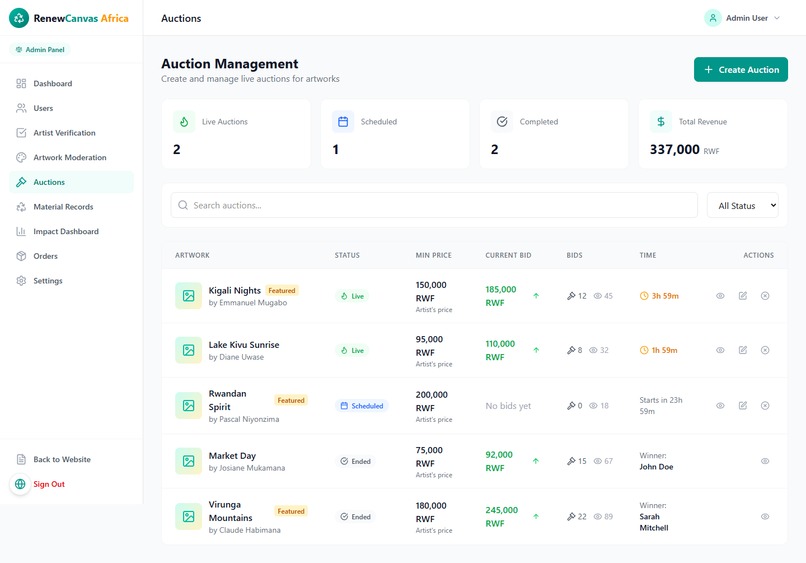Image resolution: width=806 pixels, height=563 pixels.
Task: Click the Ended status of Virunga Mountains
Action: click(355, 517)
